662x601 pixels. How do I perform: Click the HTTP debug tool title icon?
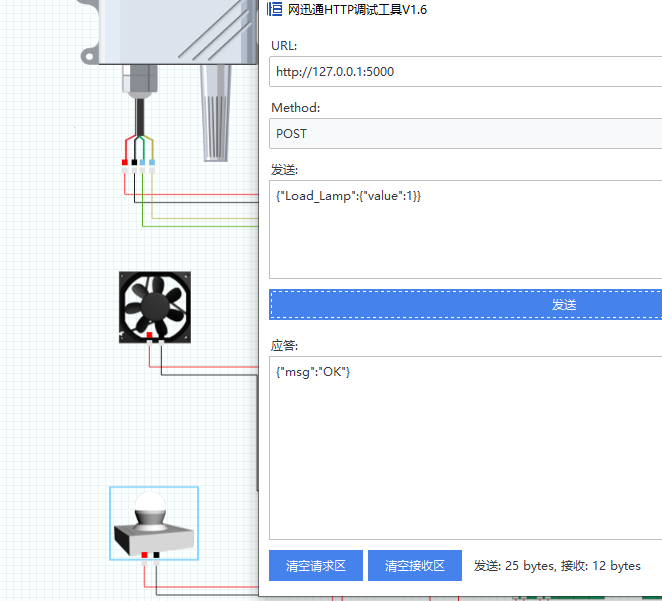click(x=274, y=9)
